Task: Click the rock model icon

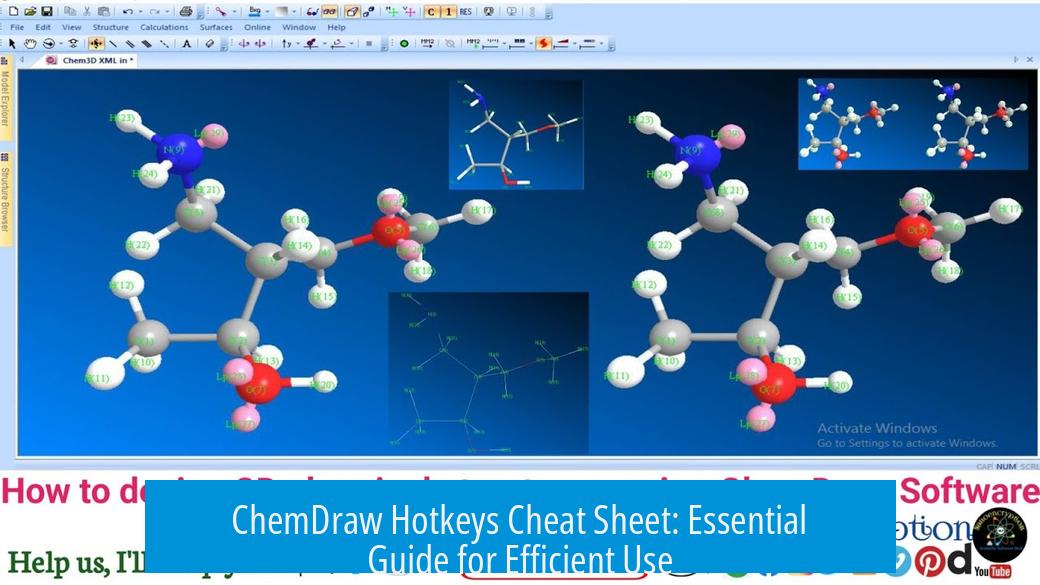Action: [x=260, y=43]
